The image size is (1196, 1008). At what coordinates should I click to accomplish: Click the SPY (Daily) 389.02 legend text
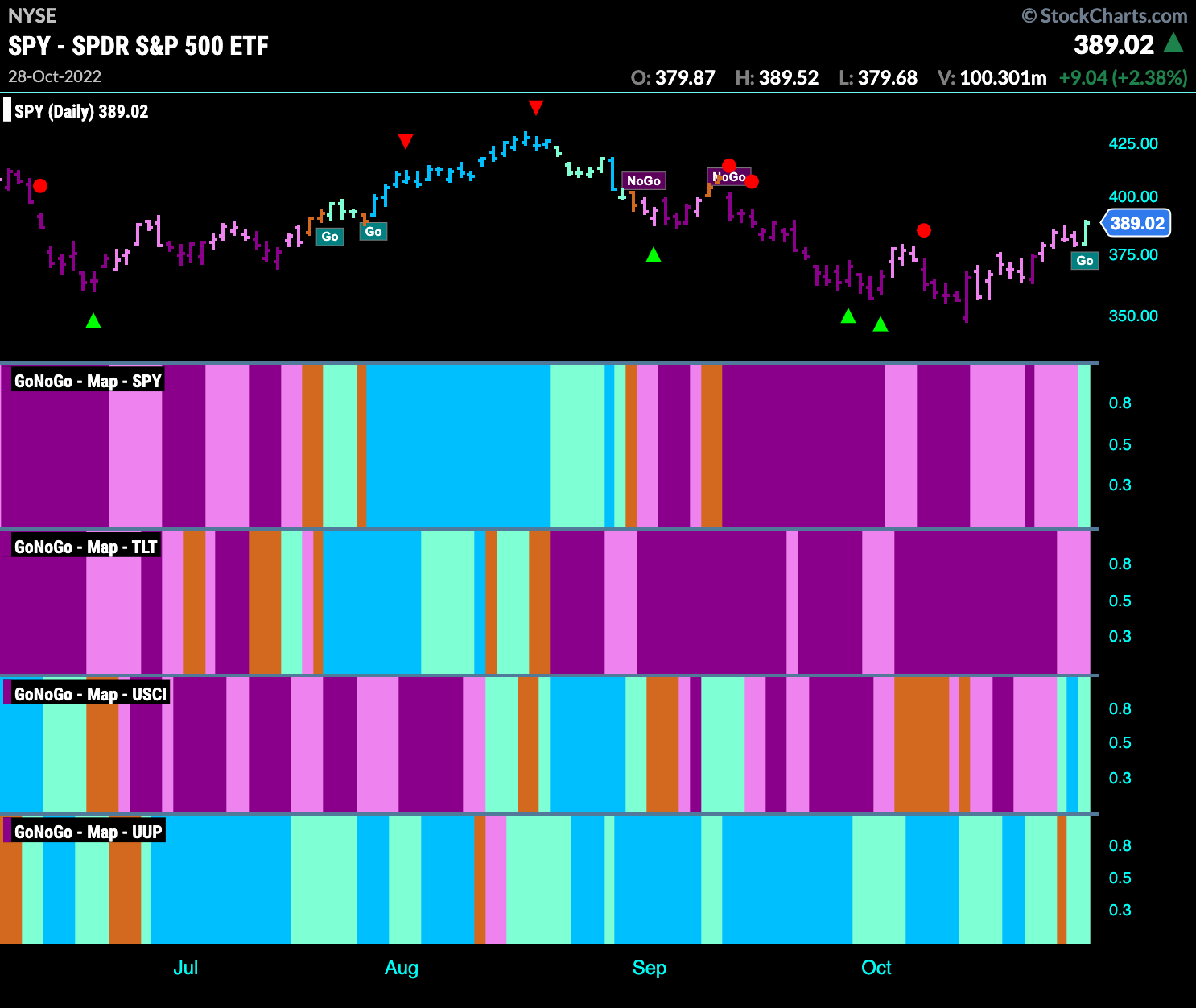coord(81,111)
